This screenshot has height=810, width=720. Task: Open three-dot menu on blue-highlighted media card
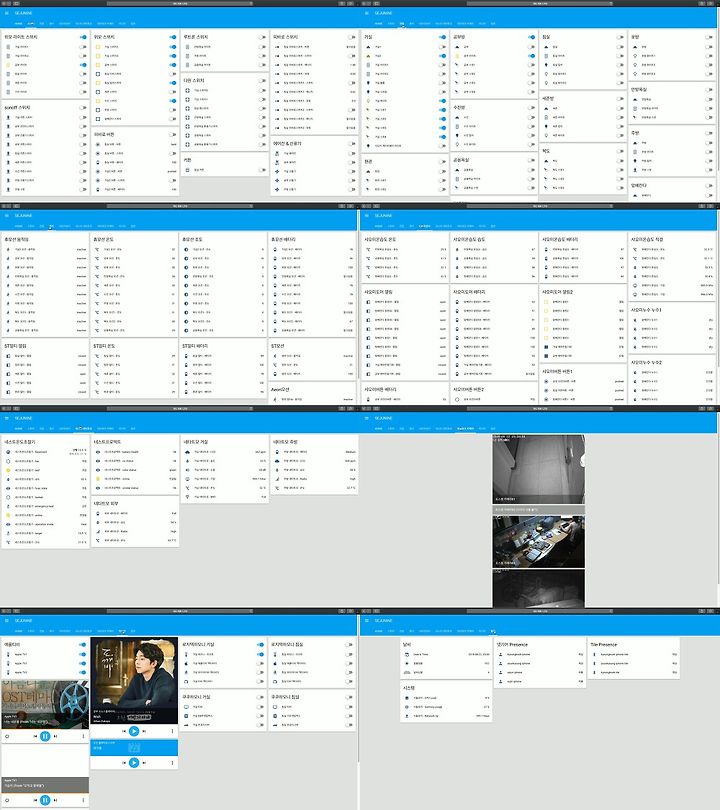(172, 762)
